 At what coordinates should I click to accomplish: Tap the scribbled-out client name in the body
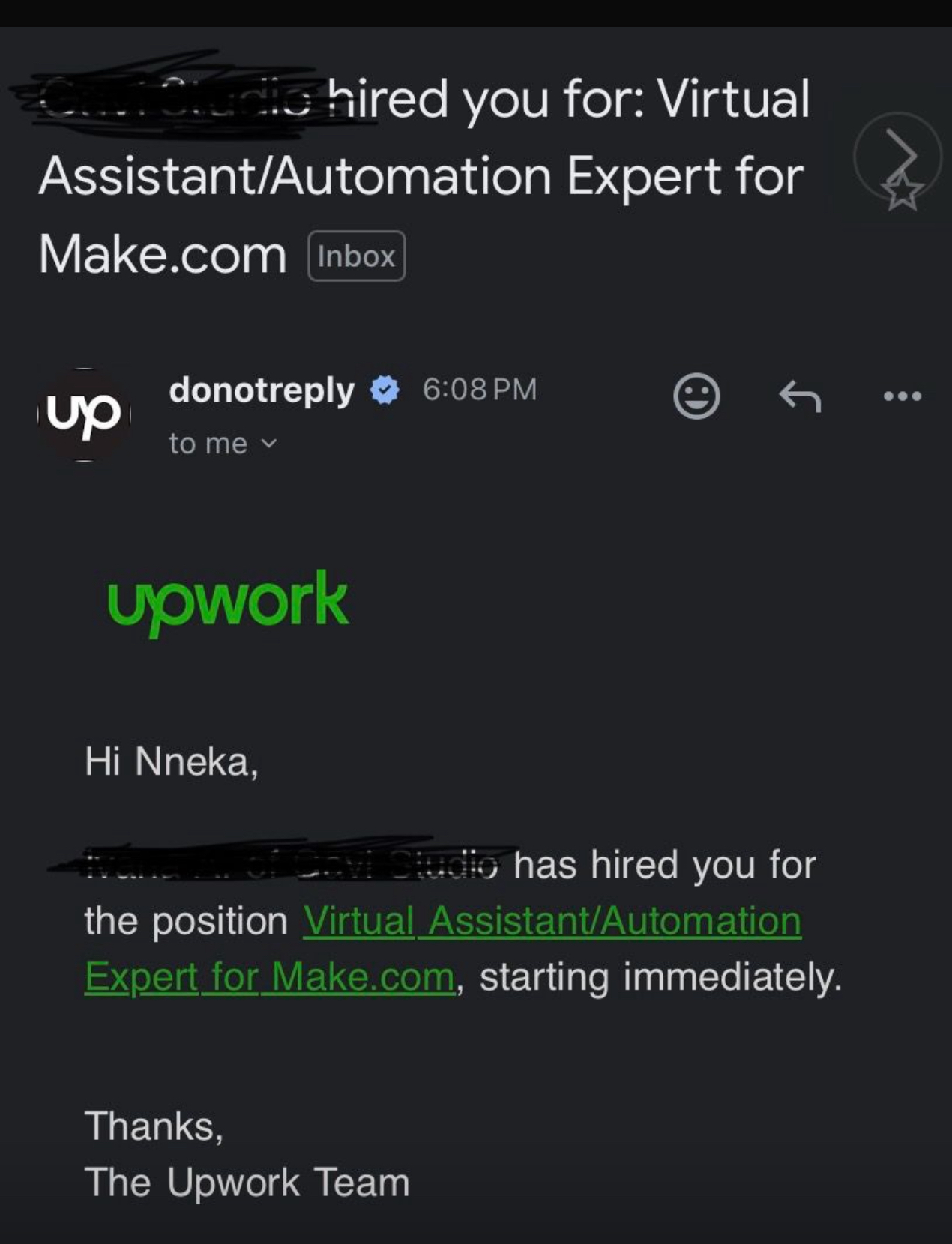(285, 864)
